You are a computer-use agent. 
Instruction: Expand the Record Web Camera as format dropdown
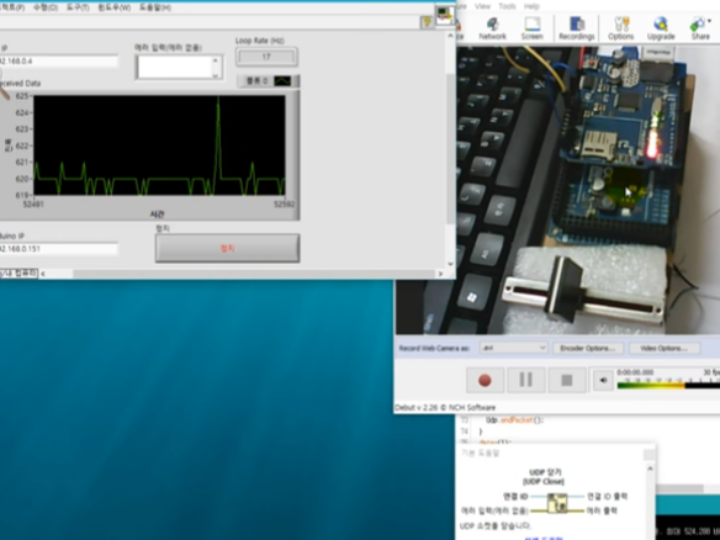pyautogui.click(x=513, y=348)
